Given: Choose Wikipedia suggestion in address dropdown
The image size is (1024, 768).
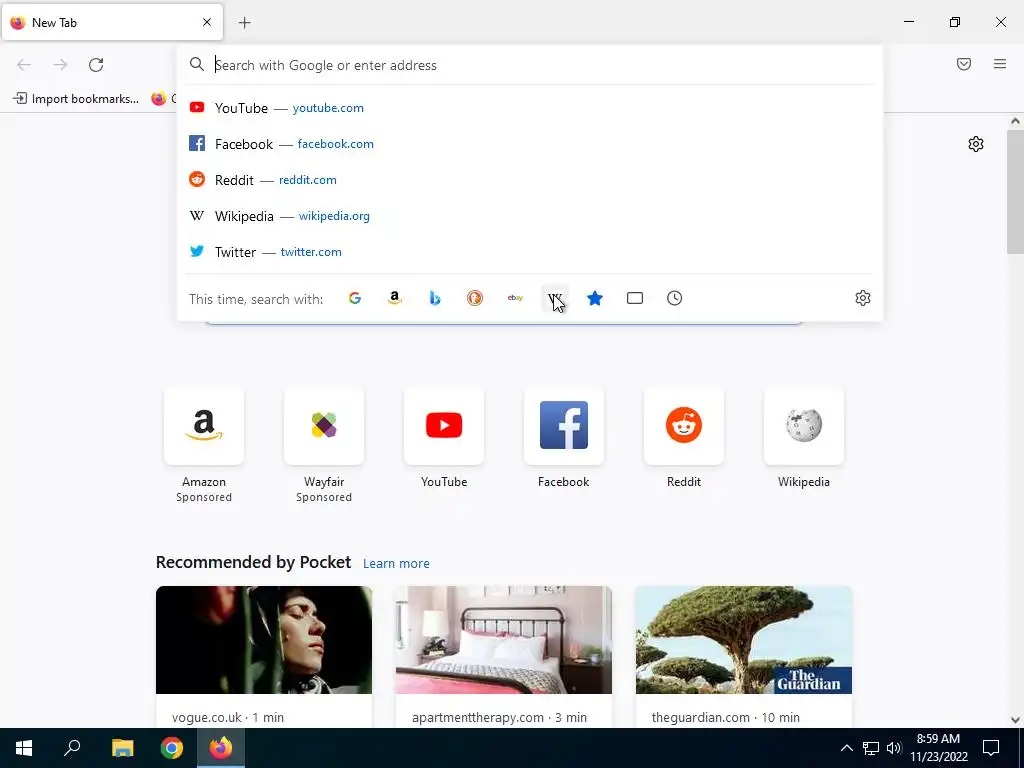Looking at the screenshot, I should [x=530, y=216].
